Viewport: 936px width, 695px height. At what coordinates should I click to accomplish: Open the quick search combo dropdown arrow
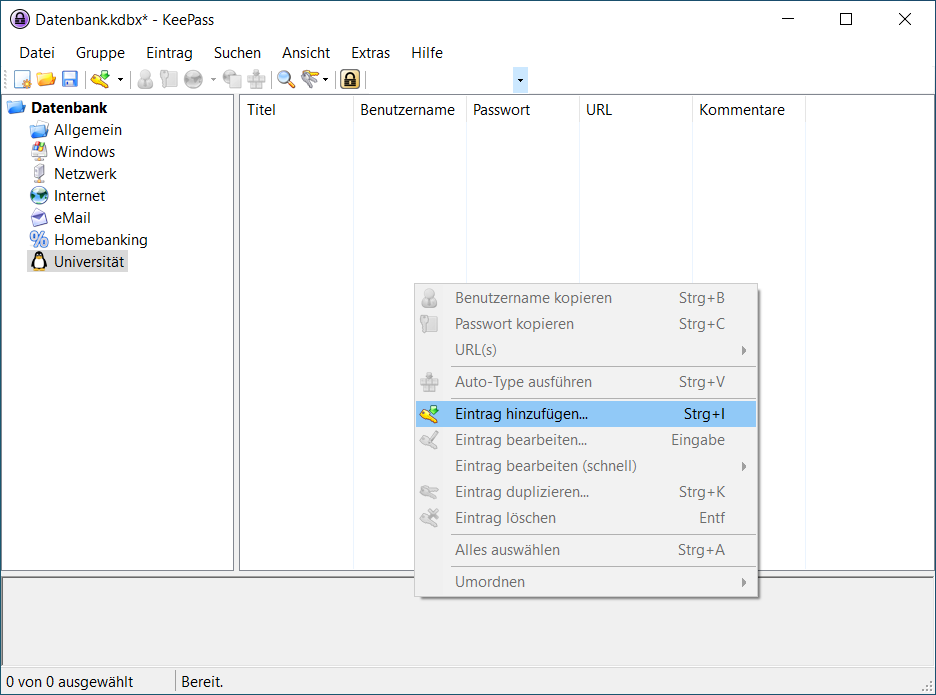(x=520, y=80)
